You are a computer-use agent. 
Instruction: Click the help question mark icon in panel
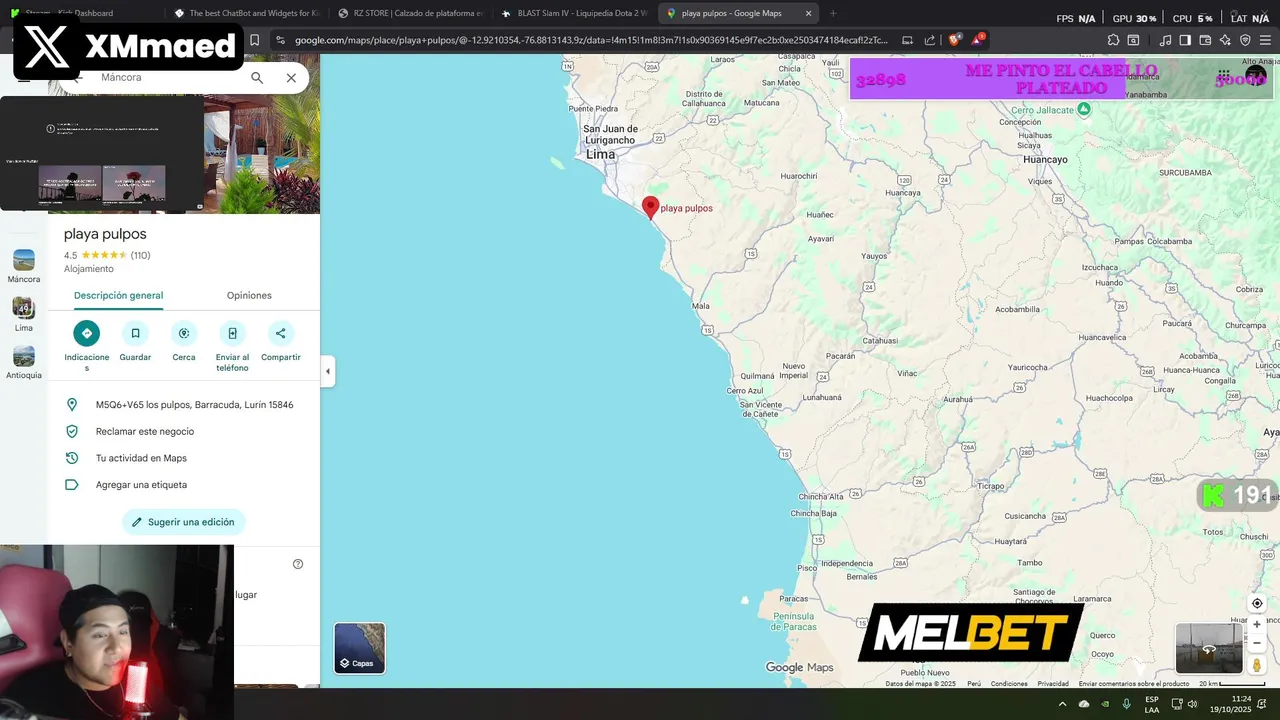pyautogui.click(x=298, y=564)
